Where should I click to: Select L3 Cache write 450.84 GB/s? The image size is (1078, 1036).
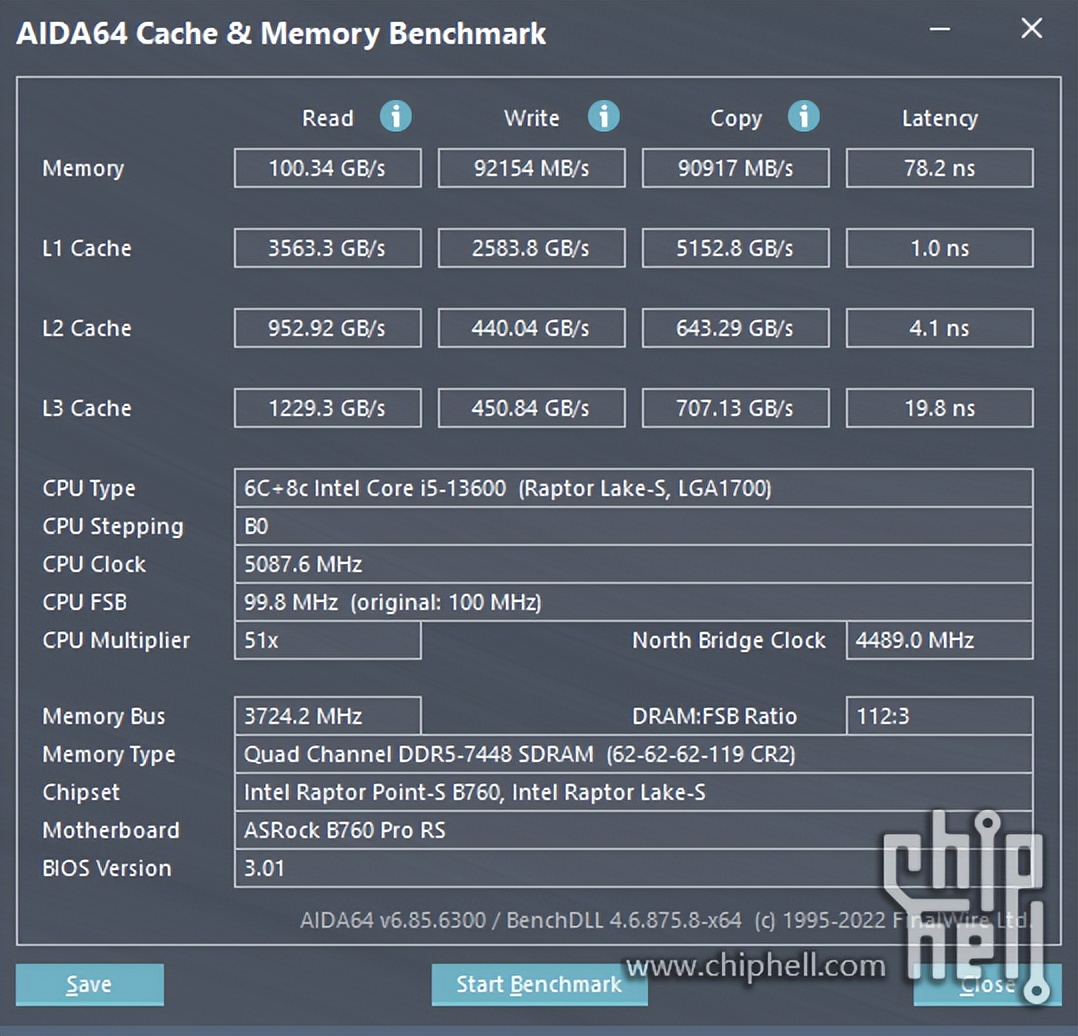531,408
